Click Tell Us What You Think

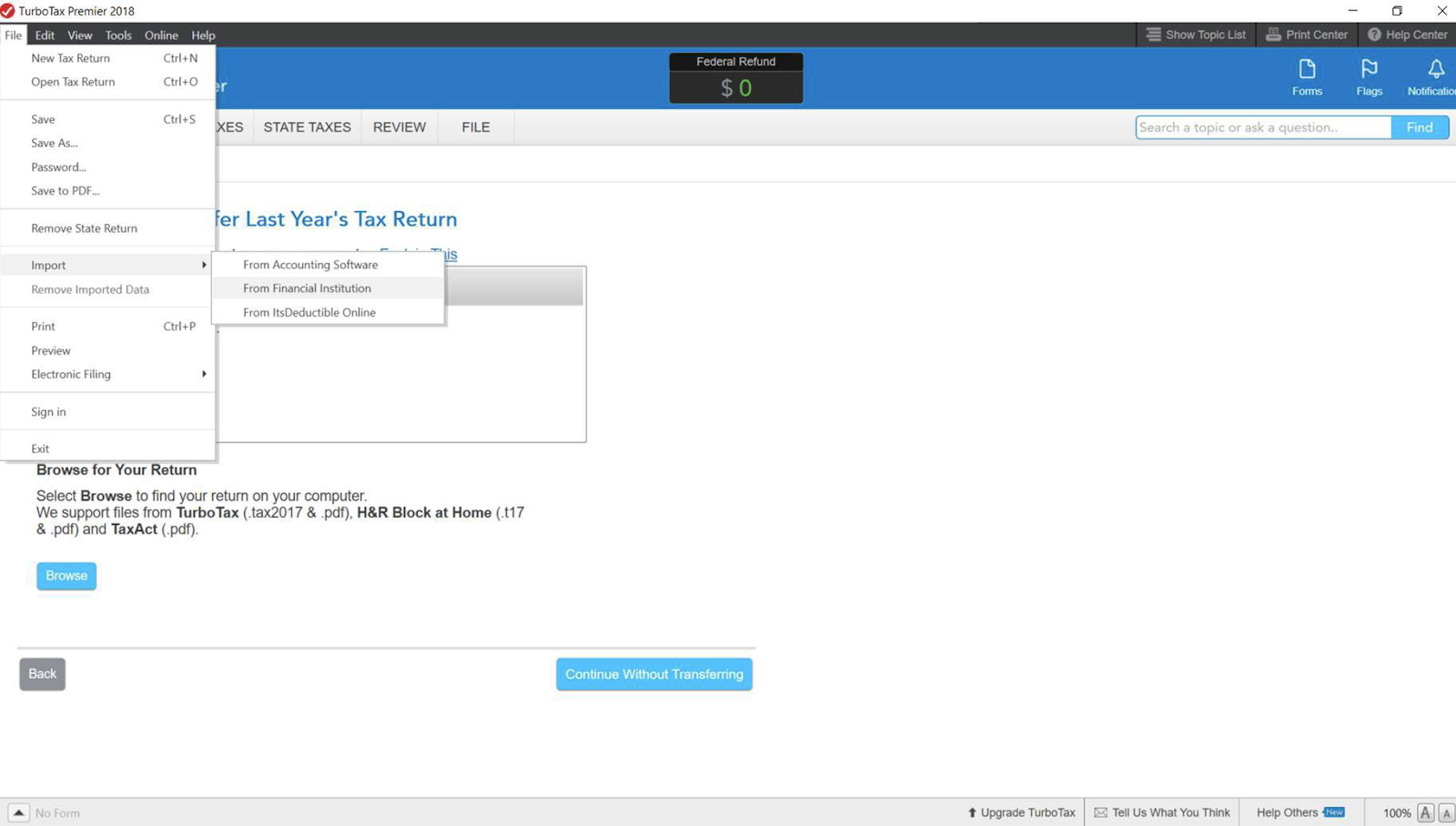[x=1162, y=812]
